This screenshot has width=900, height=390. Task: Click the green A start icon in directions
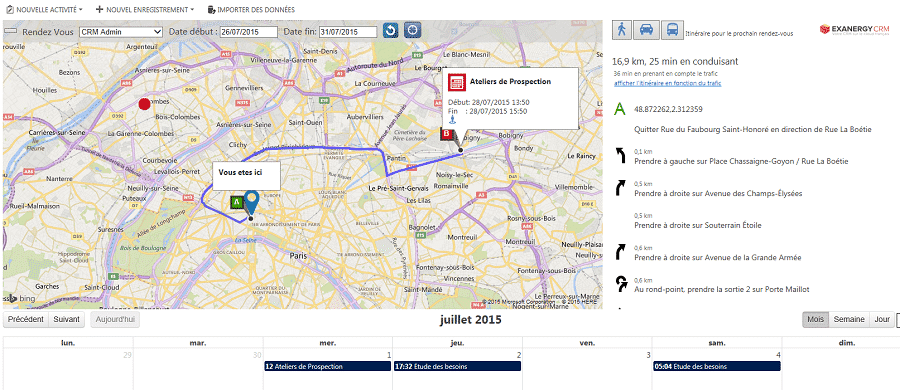pos(619,109)
